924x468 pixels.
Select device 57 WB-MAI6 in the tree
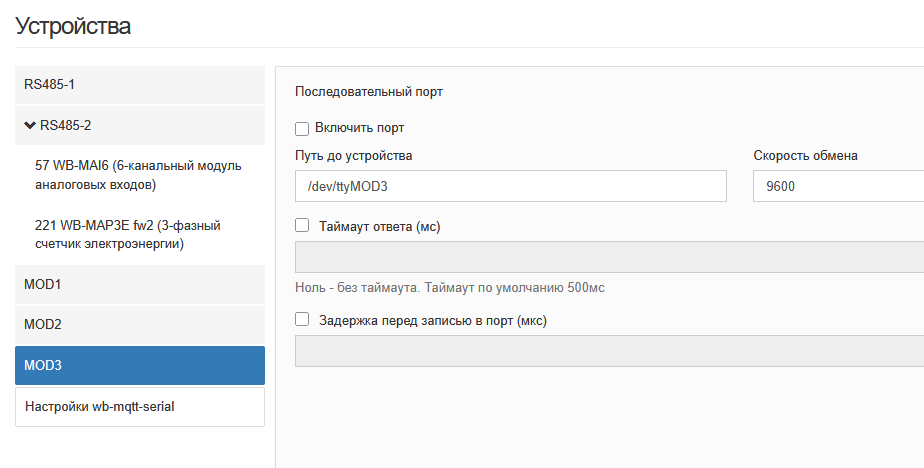tap(140, 175)
